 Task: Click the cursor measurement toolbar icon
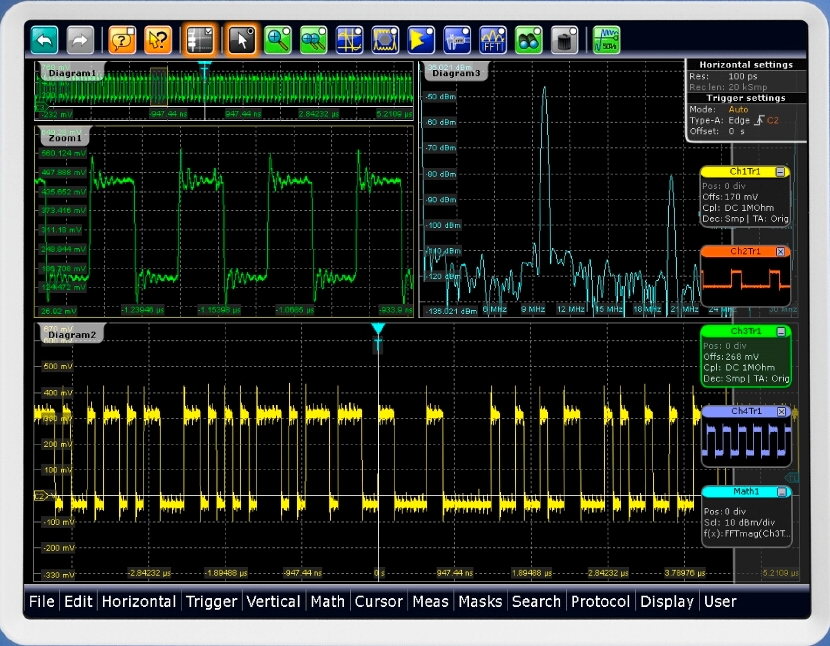coord(350,40)
